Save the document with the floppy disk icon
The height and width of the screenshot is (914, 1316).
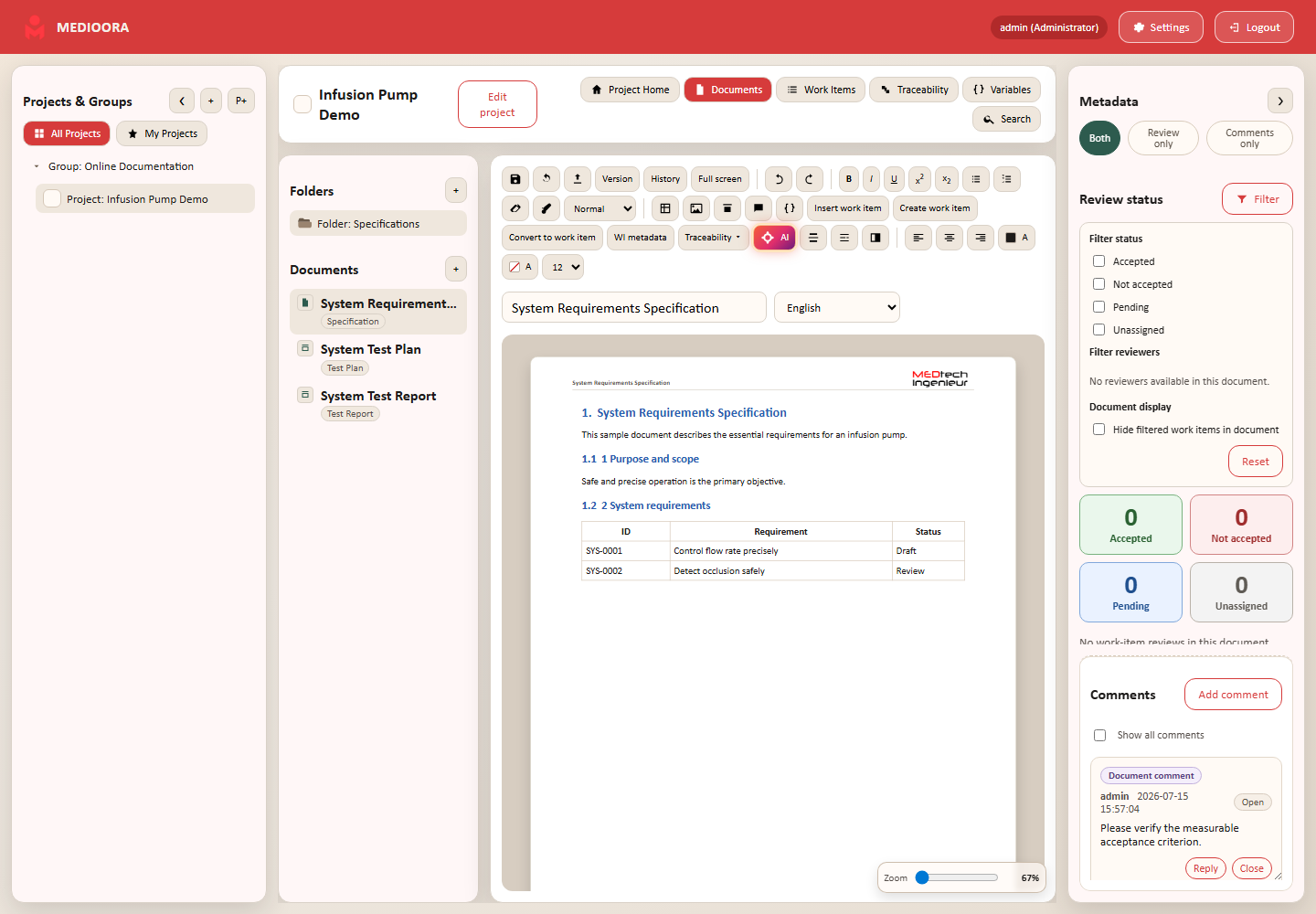[x=515, y=179]
